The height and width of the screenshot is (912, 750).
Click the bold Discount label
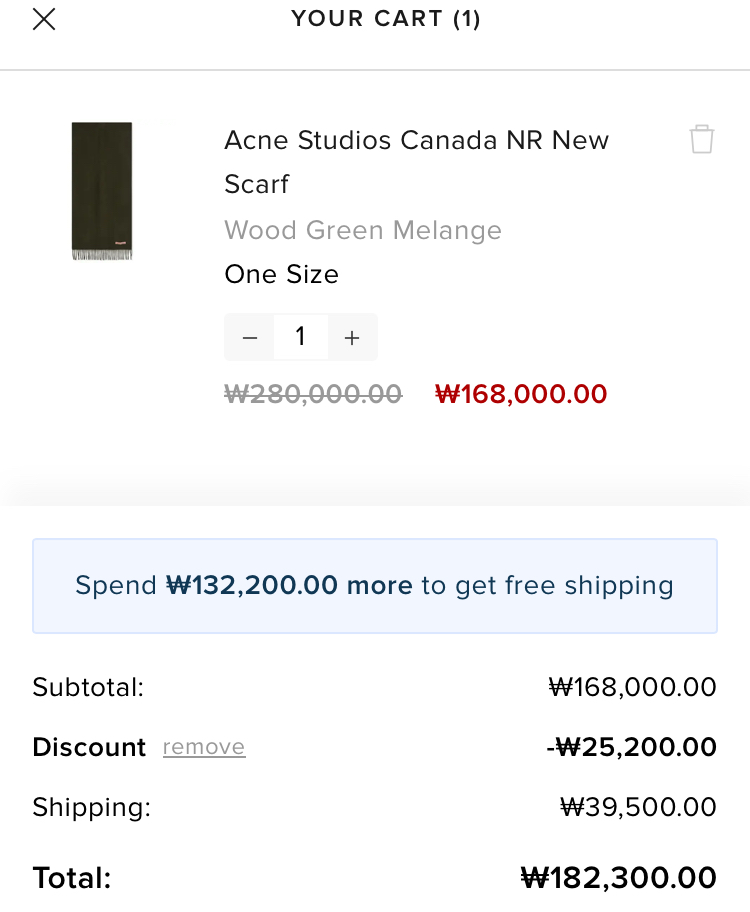click(89, 747)
